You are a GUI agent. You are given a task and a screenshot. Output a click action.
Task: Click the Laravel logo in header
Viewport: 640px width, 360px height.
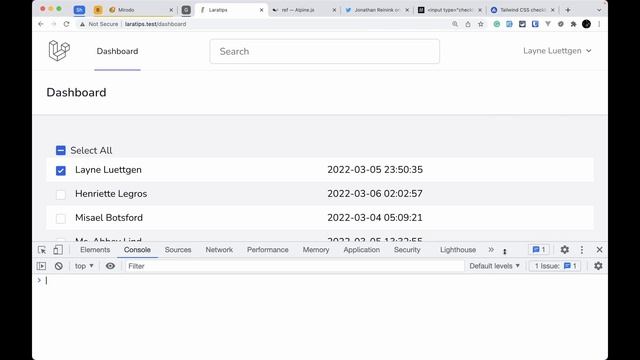[59, 51]
